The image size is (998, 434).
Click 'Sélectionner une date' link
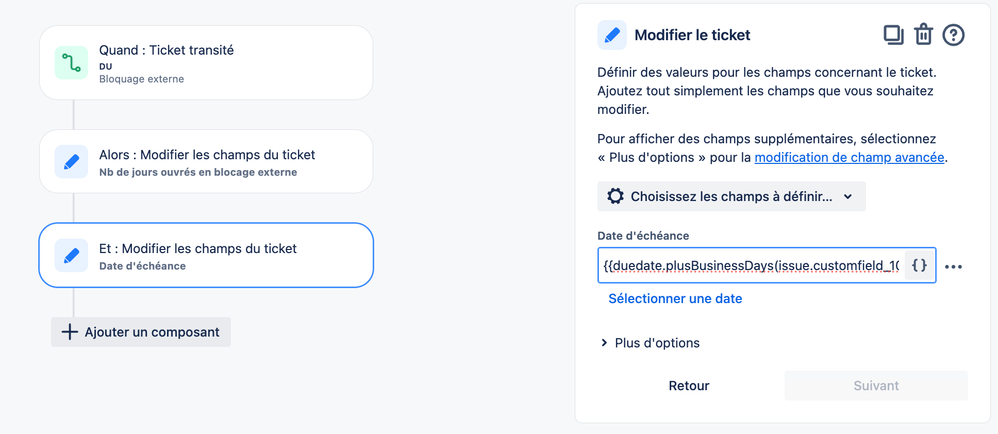(675, 298)
